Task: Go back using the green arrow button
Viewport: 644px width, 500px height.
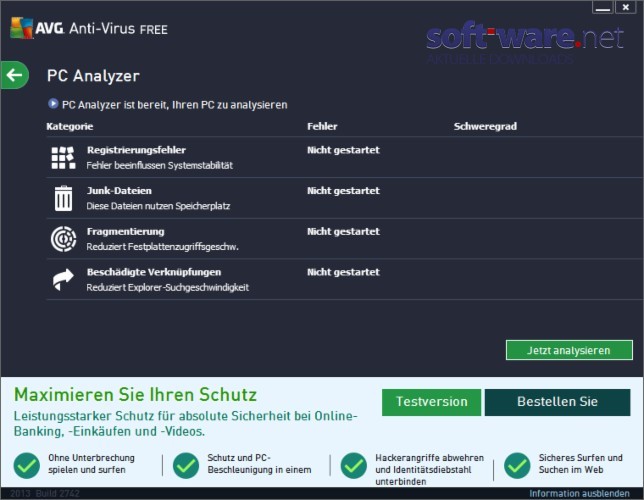Action: pos(15,75)
